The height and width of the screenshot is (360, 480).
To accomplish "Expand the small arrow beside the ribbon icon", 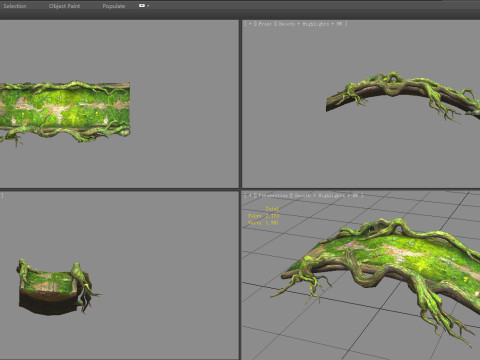I will tap(148, 6).
